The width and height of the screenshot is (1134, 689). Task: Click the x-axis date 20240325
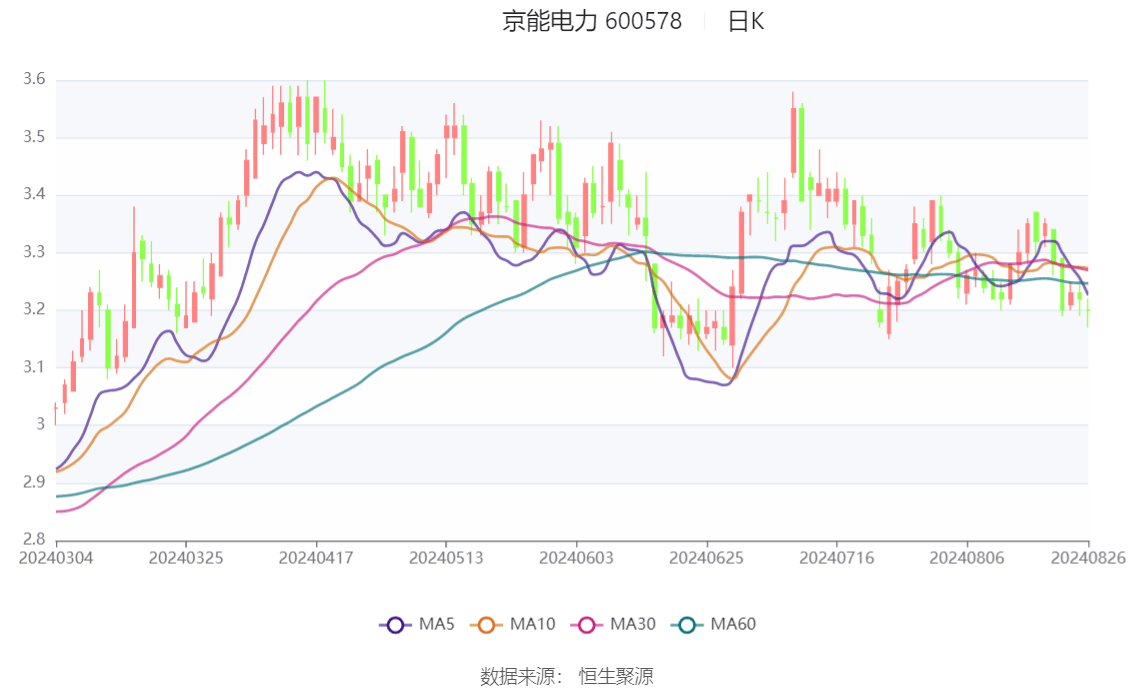186,558
